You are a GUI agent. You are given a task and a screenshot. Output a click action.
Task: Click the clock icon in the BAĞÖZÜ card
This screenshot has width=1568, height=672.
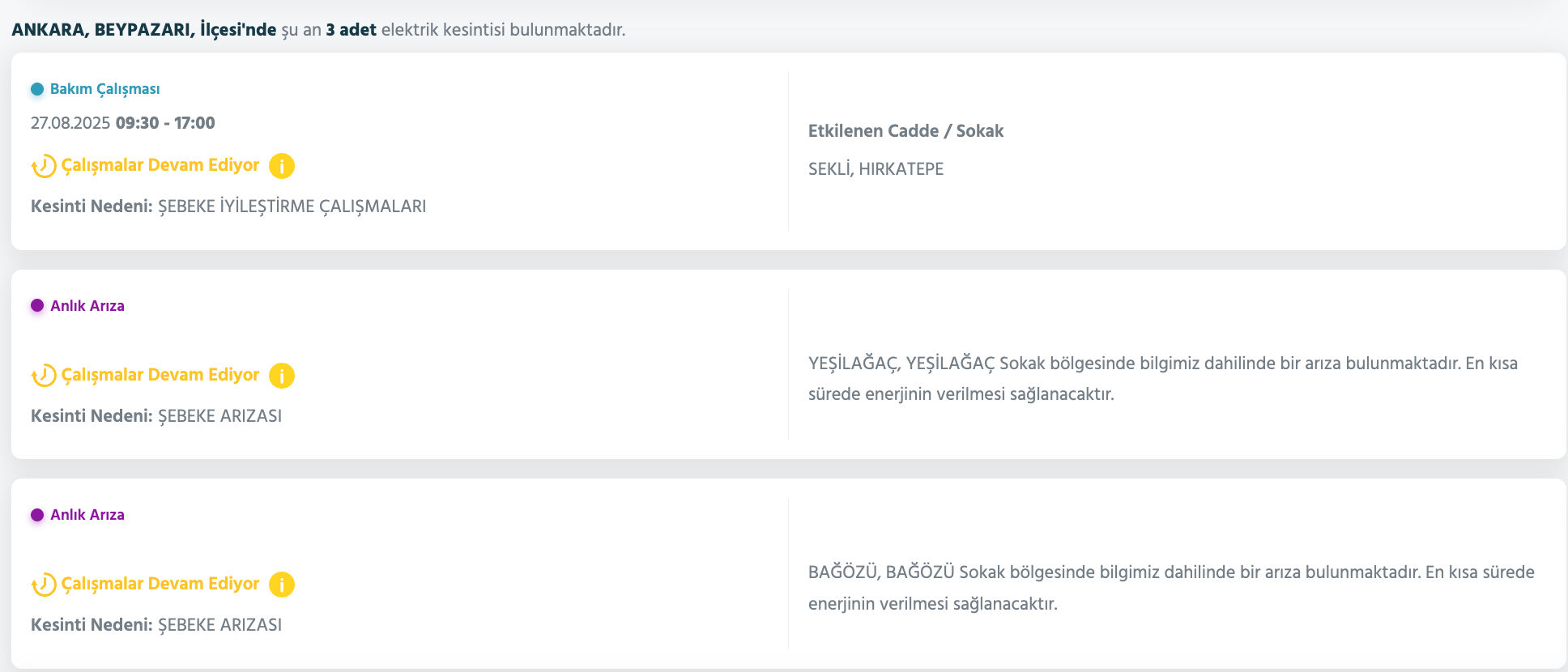coord(42,584)
